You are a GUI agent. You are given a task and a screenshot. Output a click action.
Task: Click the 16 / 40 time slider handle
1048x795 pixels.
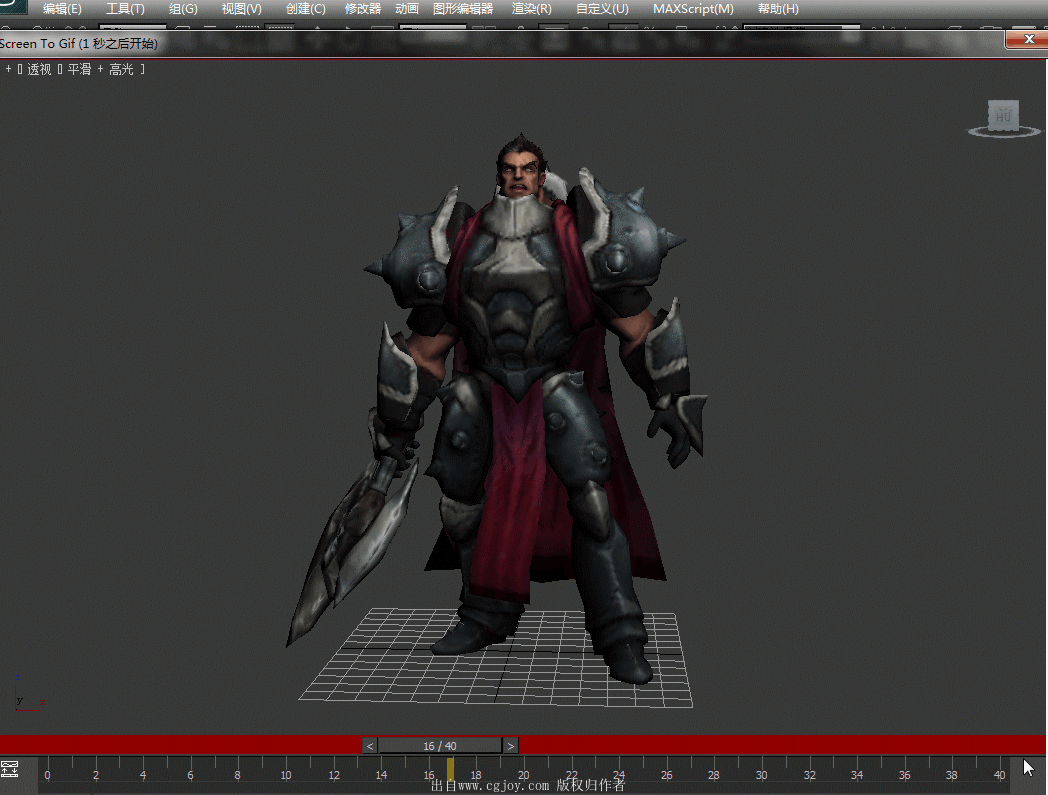pos(440,746)
